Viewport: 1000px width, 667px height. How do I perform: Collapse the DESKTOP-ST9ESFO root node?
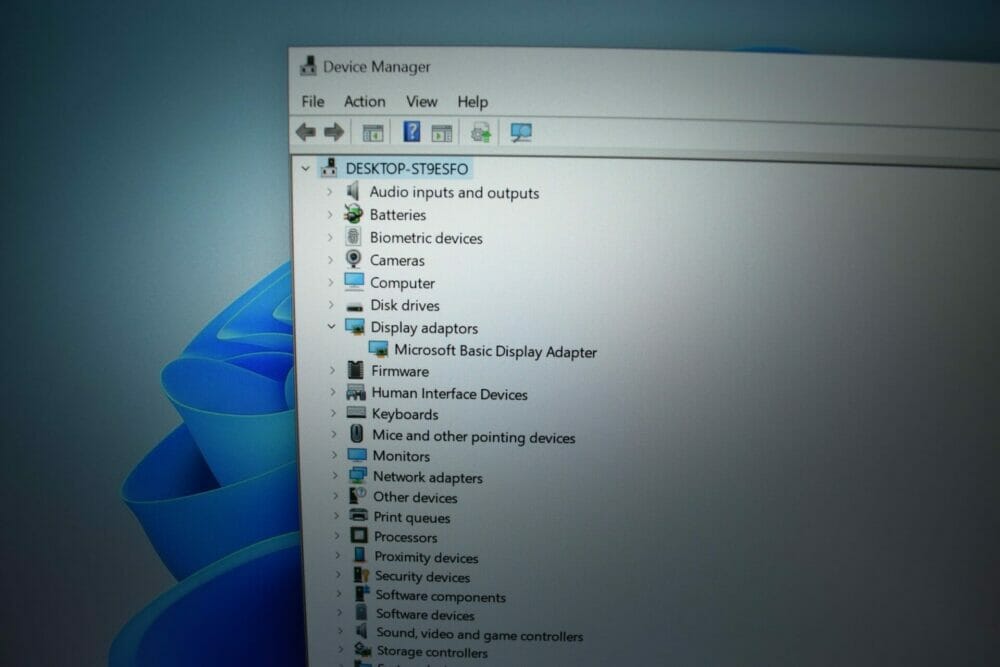pyautogui.click(x=305, y=168)
